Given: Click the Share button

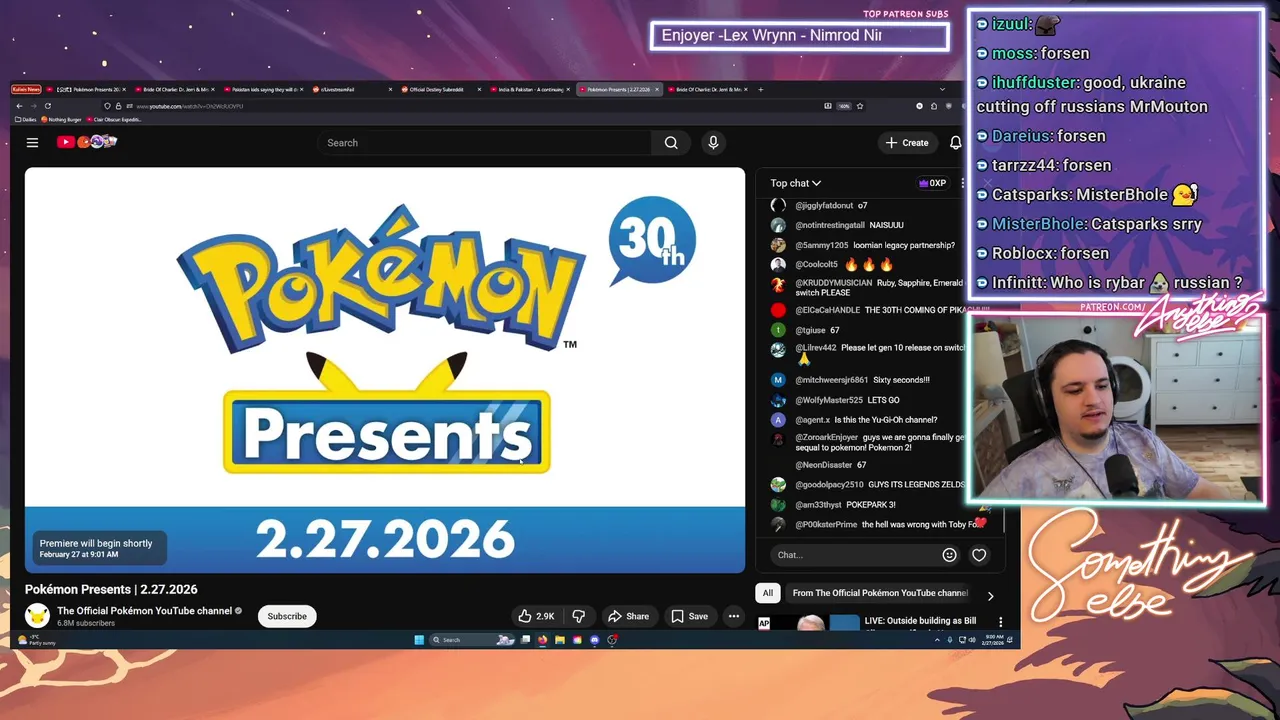Looking at the screenshot, I should pyautogui.click(x=629, y=616).
